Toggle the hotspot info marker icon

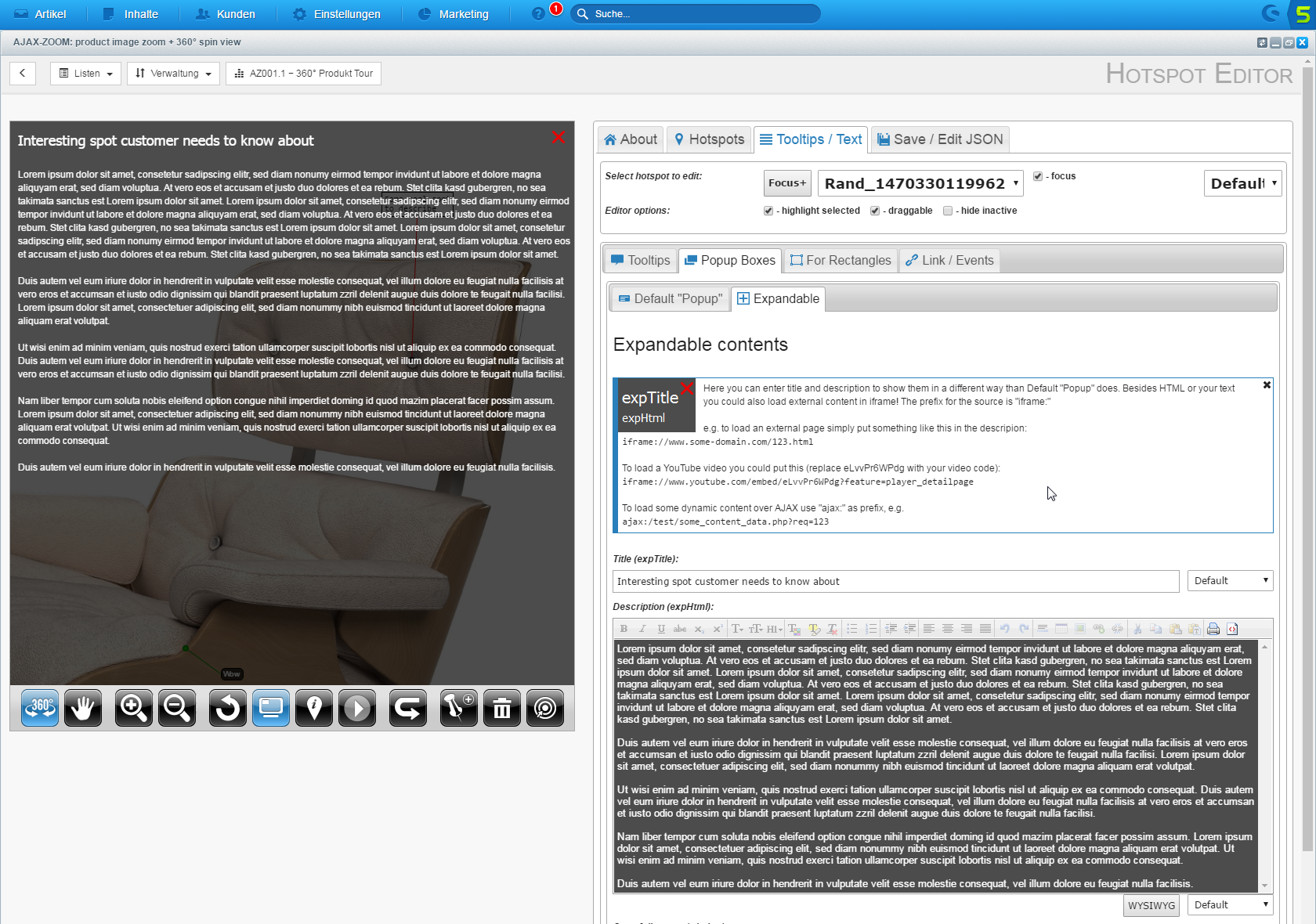(x=314, y=708)
